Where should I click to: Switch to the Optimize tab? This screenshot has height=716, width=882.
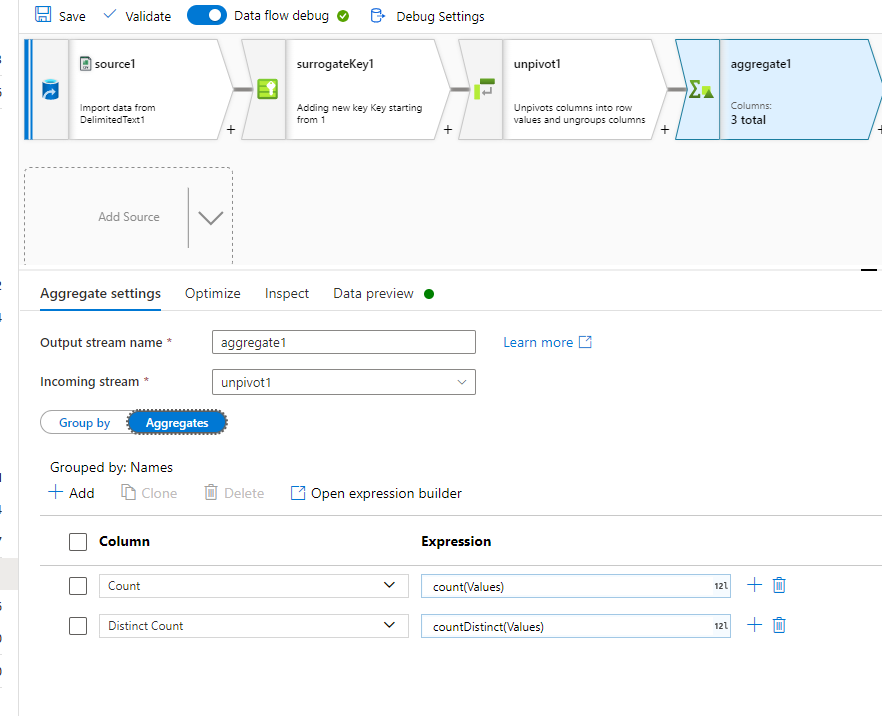pos(213,294)
